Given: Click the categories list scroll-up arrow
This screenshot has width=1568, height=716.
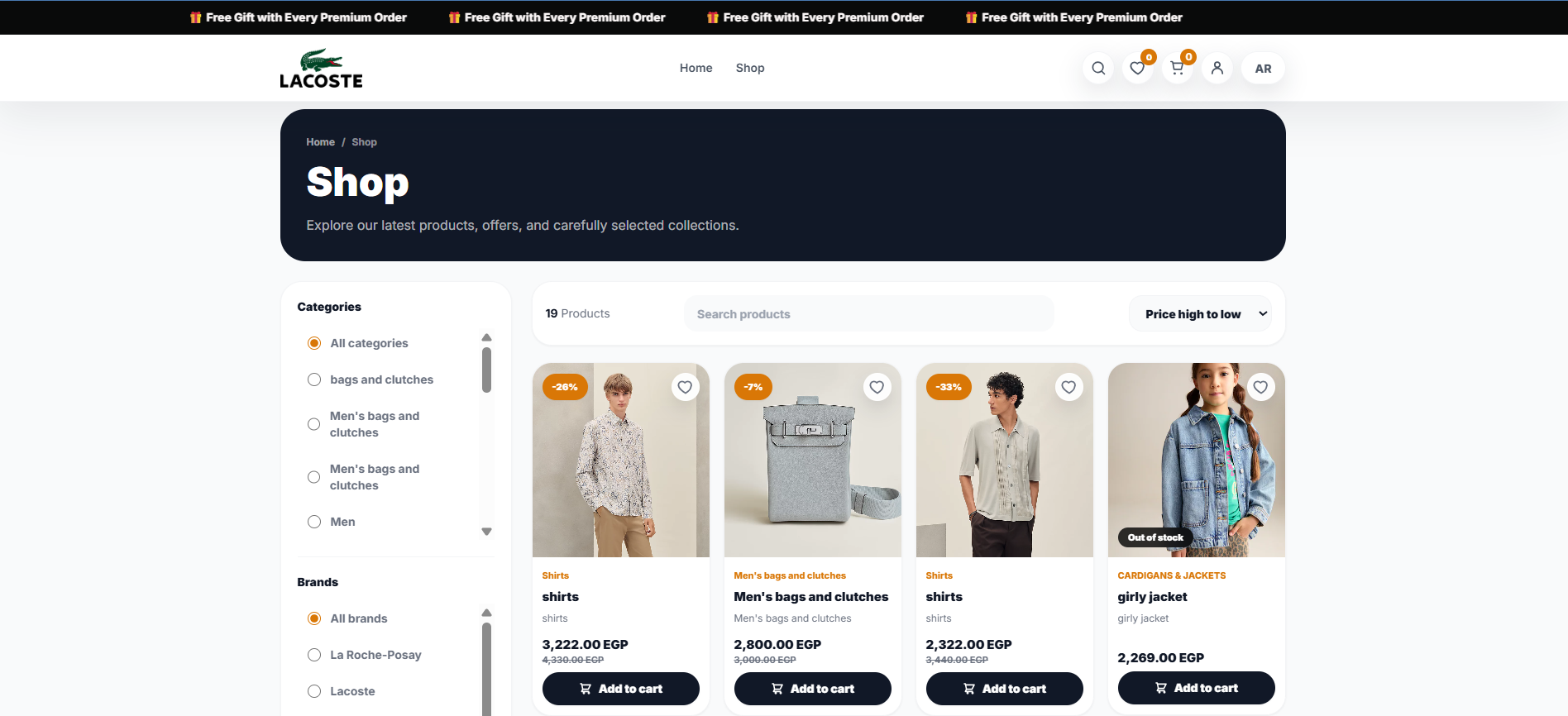Looking at the screenshot, I should click(486, 337).
